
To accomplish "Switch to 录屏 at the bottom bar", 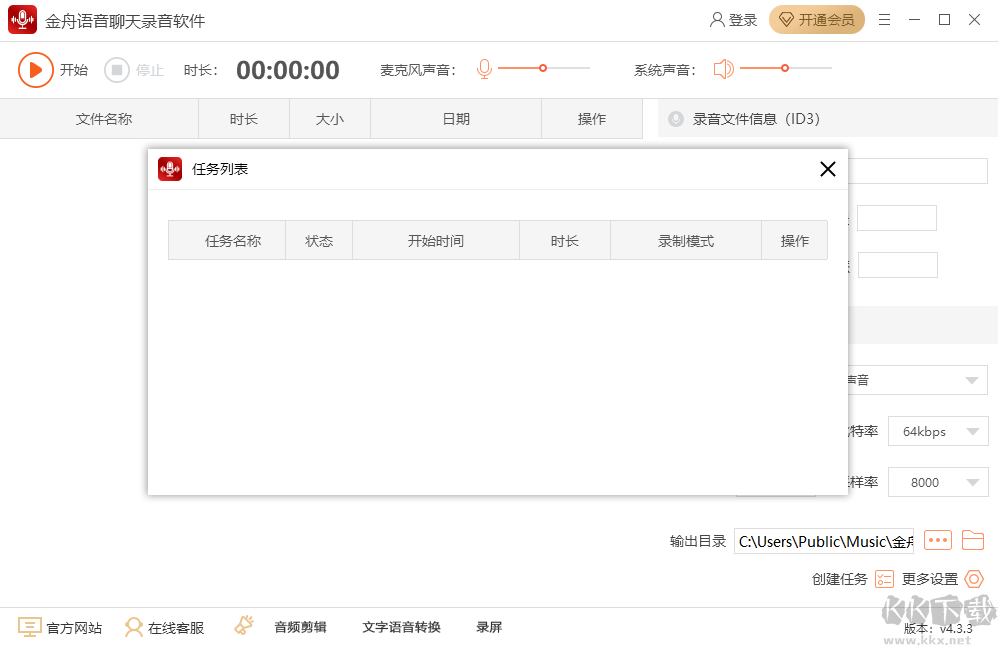I will (x=488, y=627).
